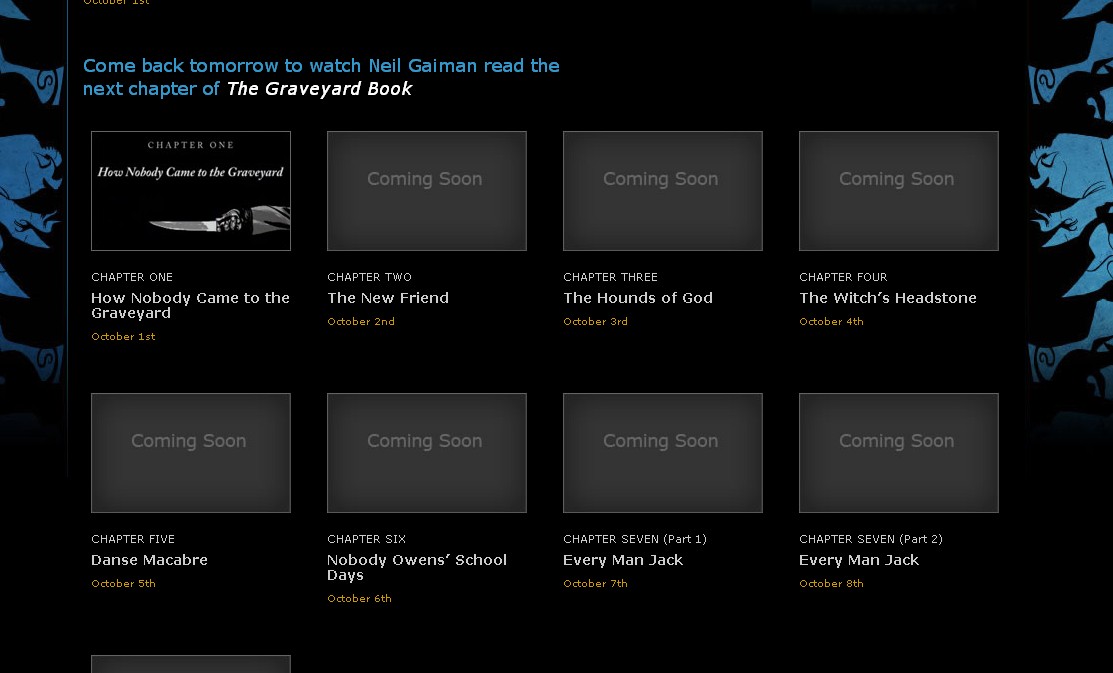Click the 'CHAPTER SIX' label text
The height and width of the screenshot is (673, 1113).
(x=366, y=539)
